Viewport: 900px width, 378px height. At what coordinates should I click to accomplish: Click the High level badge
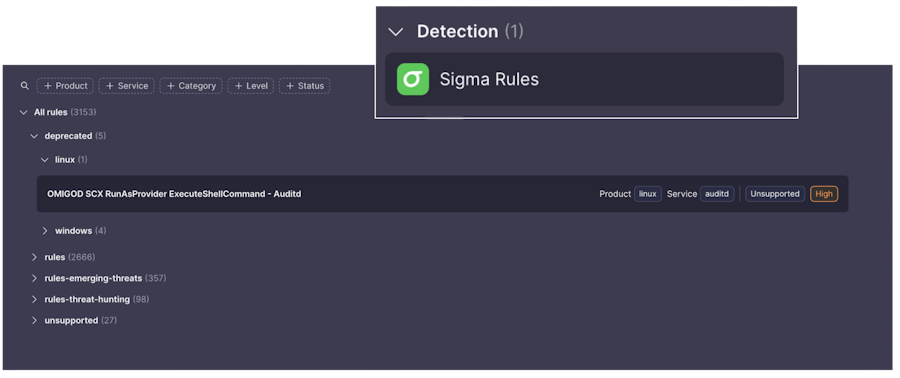click(x=824, y=194)
